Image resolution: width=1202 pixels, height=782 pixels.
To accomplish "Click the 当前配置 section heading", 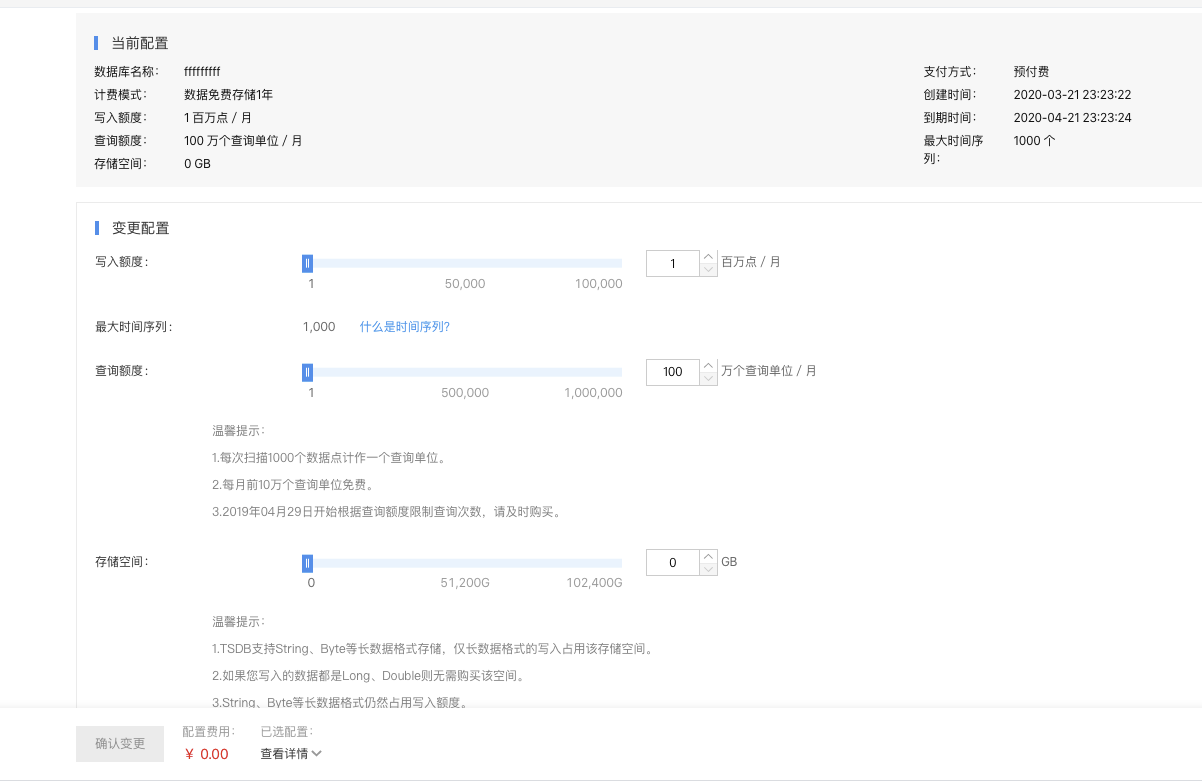I will coord(140,43).
